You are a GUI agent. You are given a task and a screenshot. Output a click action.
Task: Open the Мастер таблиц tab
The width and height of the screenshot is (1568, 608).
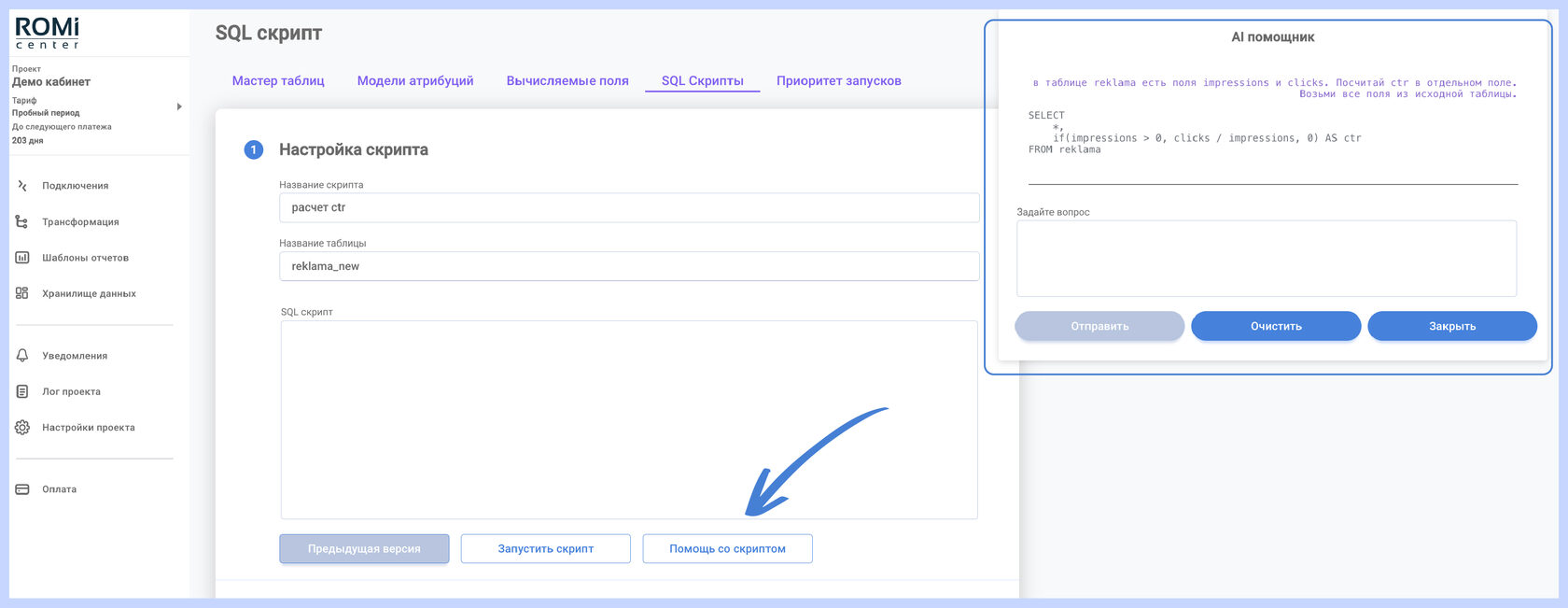(x=278, y=81)
